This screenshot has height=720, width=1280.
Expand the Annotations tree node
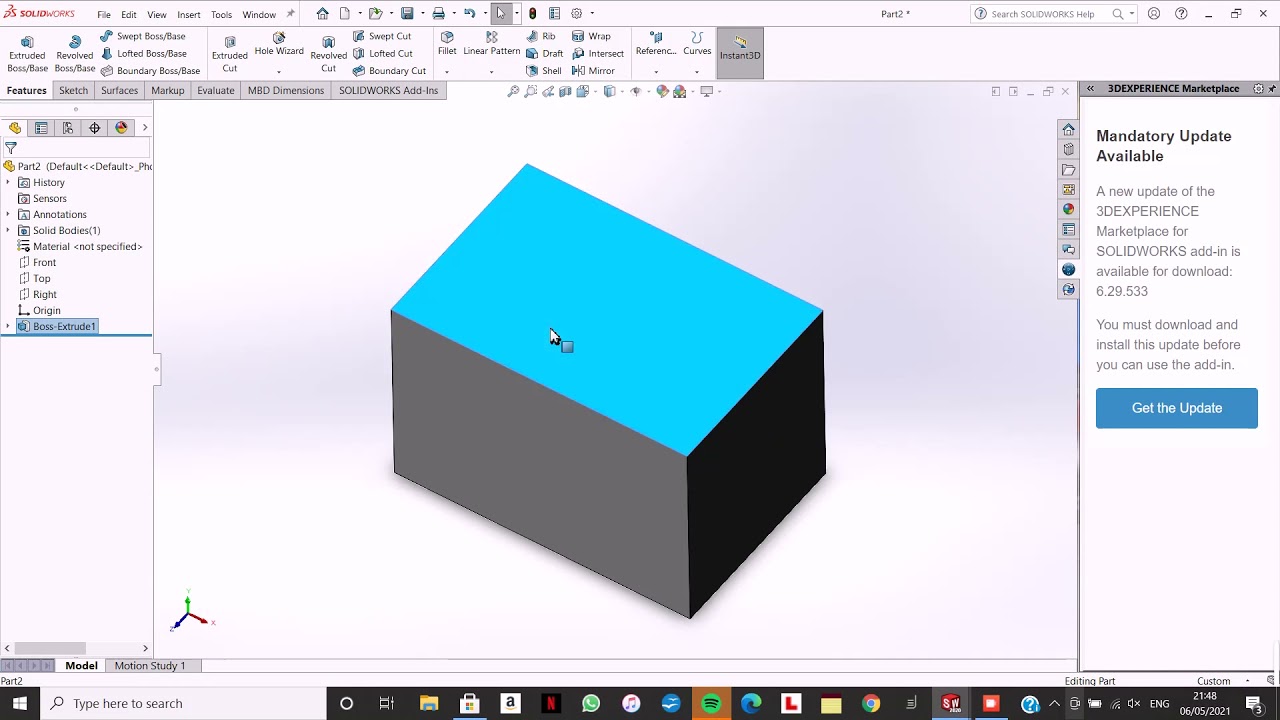pos(8,214)
